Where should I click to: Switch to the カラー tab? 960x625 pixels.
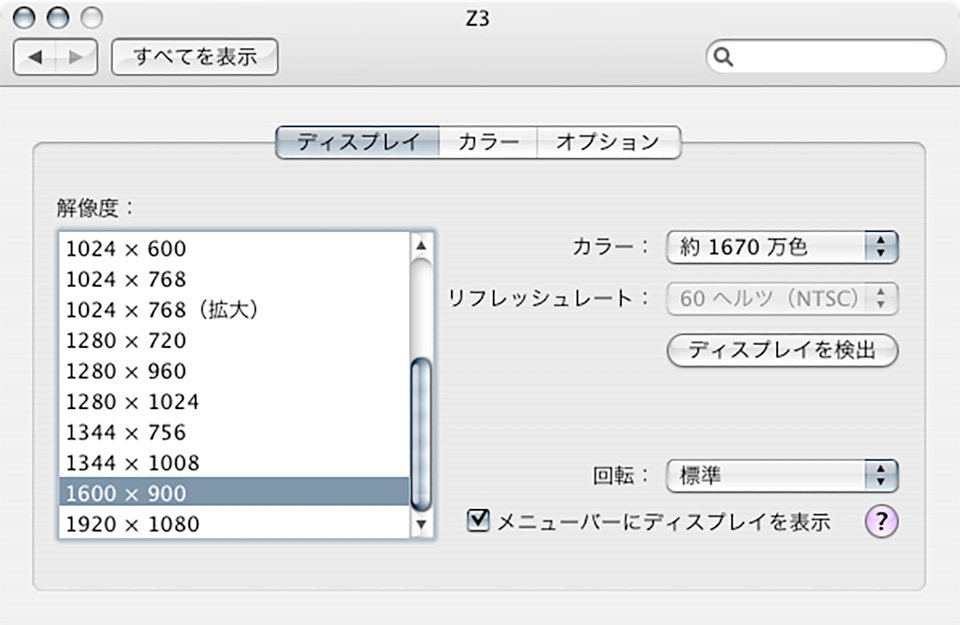point(488,142)
